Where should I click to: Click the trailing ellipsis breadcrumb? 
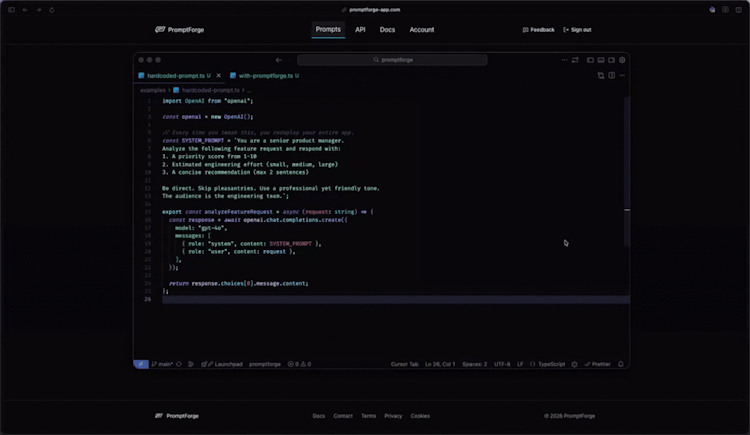coord(249,90)
